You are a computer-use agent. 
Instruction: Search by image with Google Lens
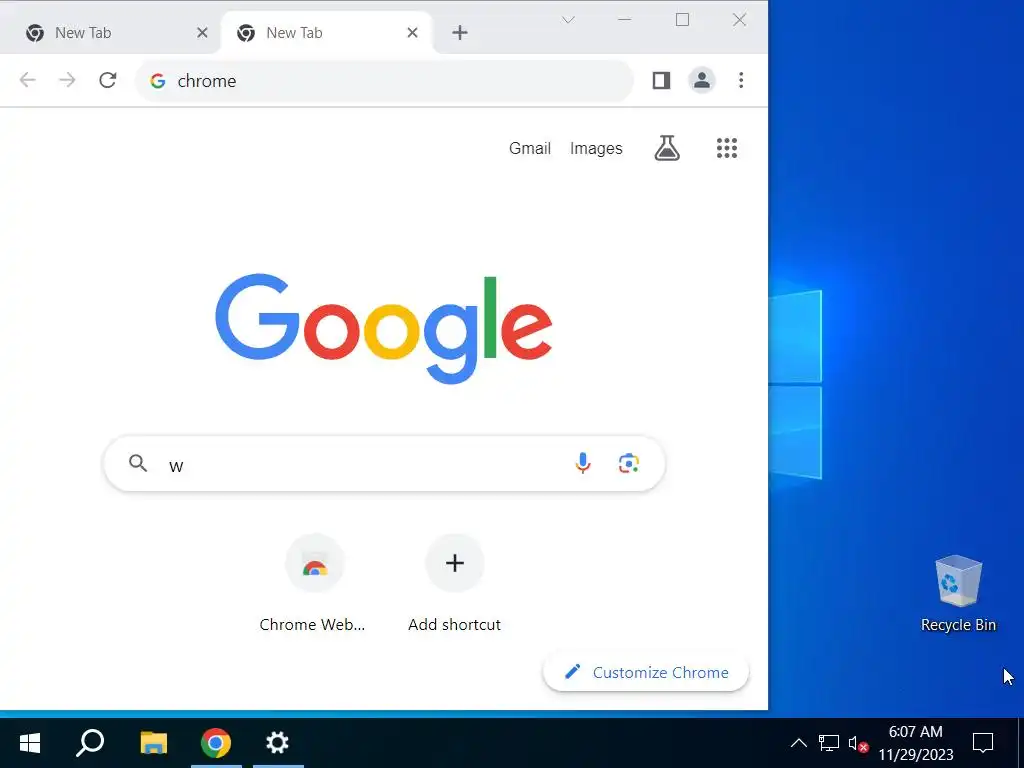coord(629,464)
